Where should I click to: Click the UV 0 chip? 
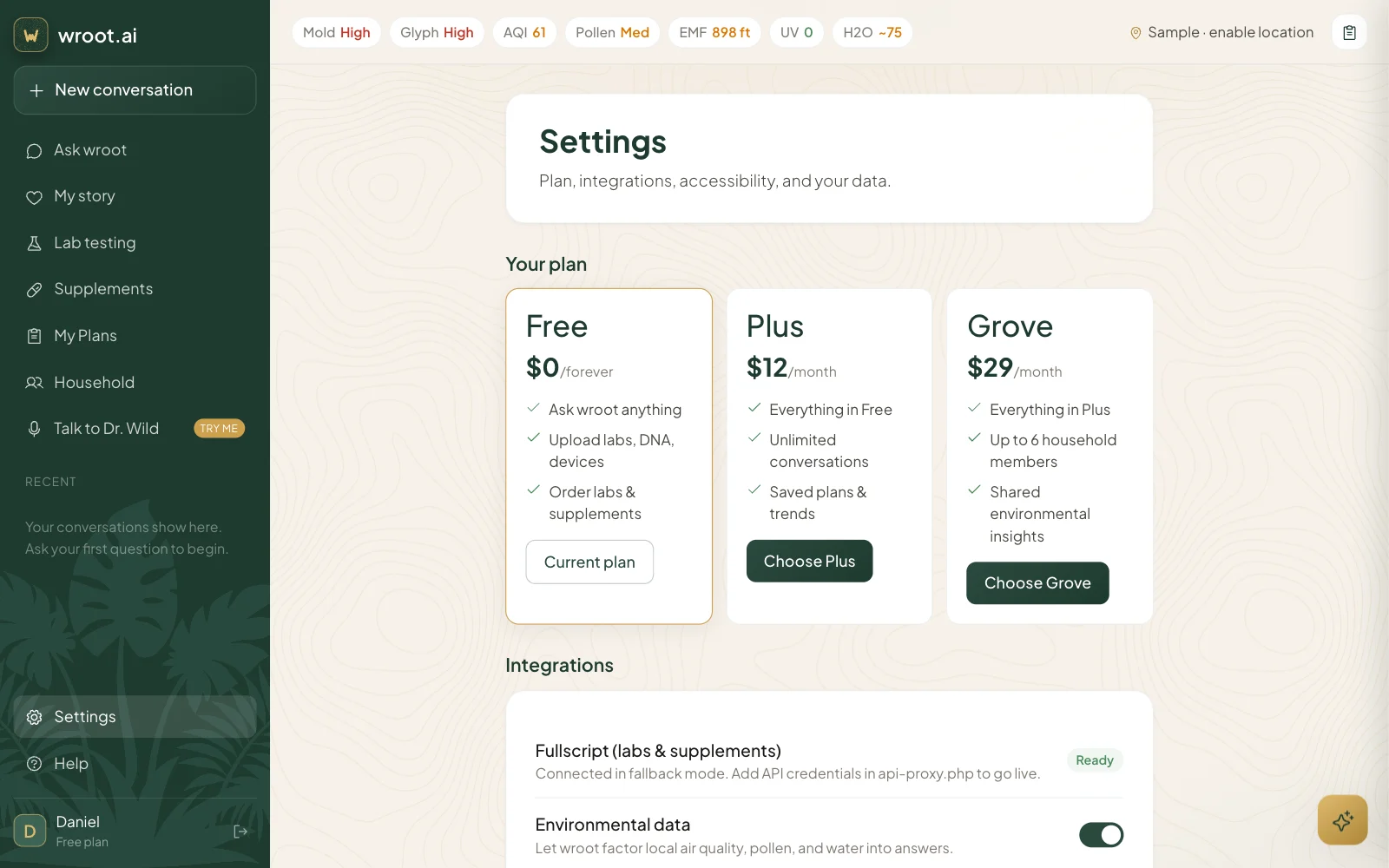(796, 32)
